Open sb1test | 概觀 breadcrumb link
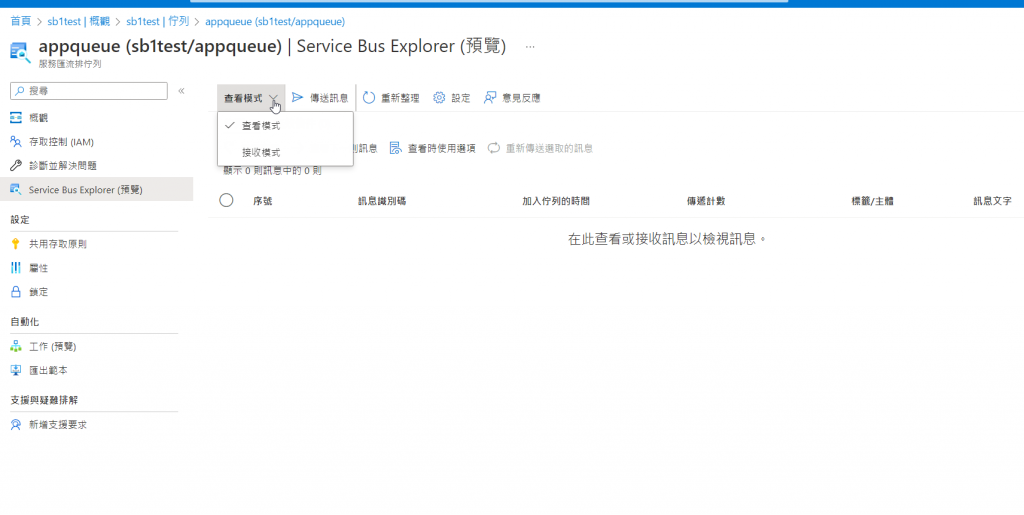 [79, 22]
